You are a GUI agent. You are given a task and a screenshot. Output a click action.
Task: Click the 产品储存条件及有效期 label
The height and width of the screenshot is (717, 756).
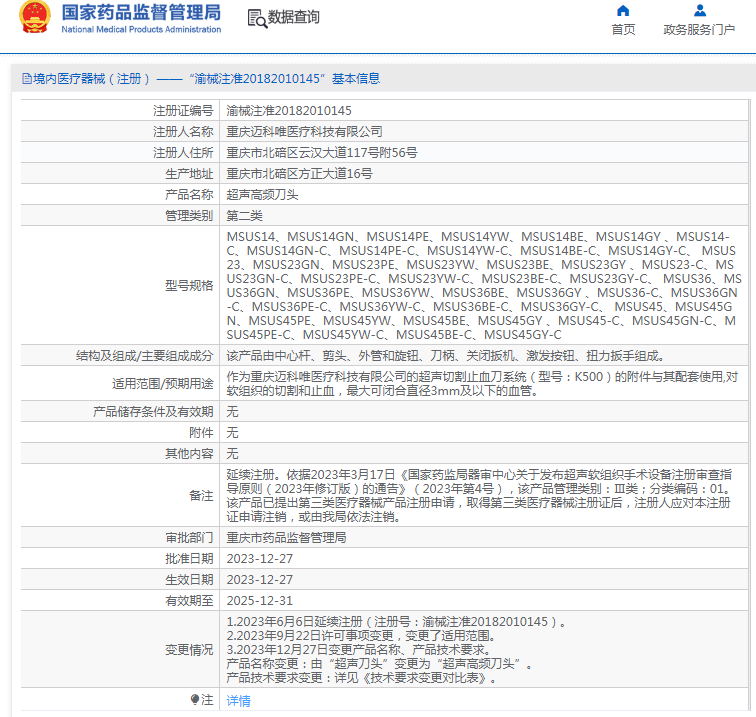point(153,412)
